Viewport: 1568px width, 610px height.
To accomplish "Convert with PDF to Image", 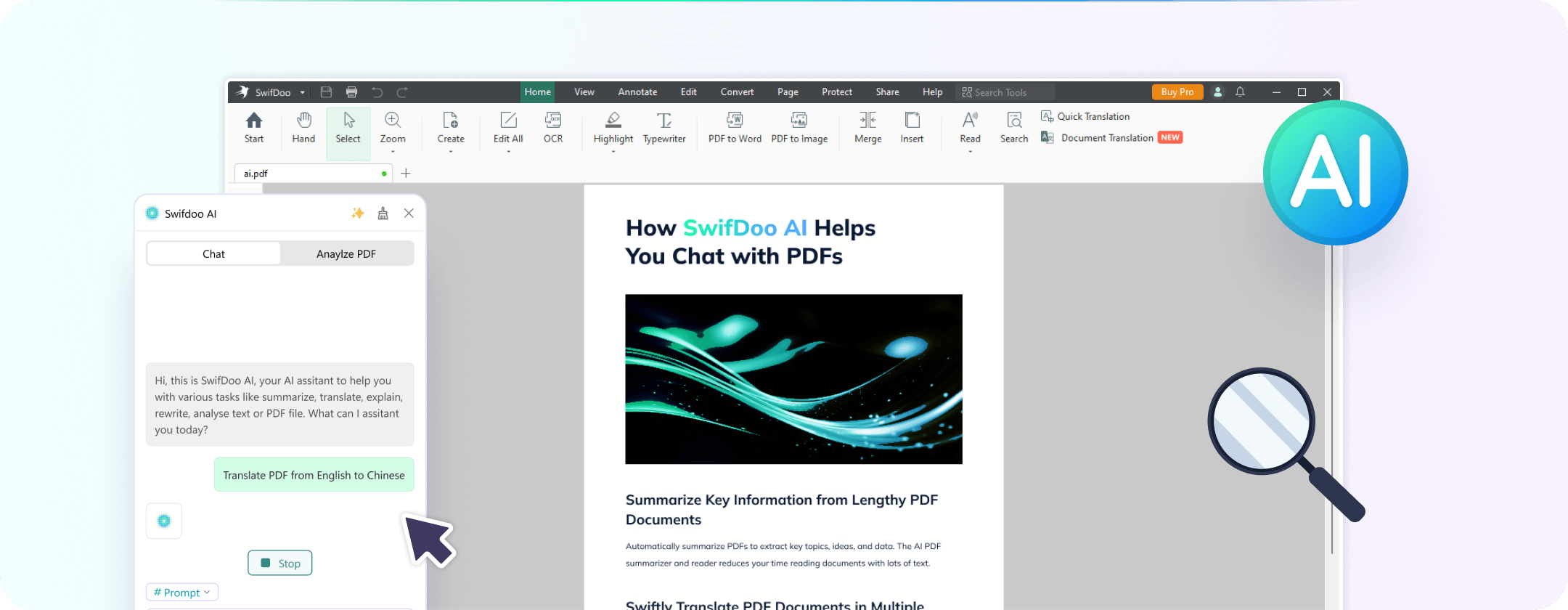I will 799,128.
